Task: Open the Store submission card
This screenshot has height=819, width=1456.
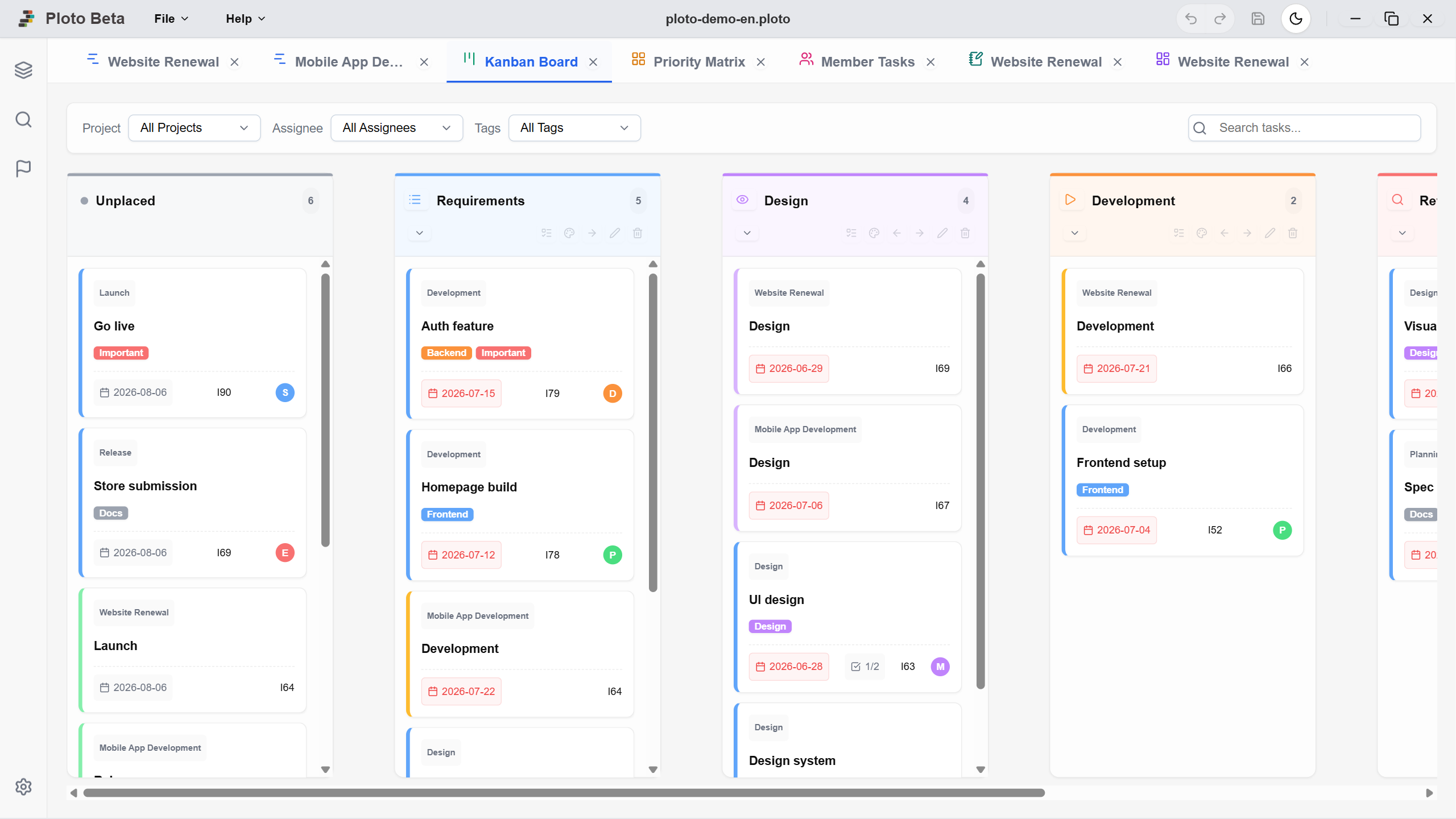Action: click(x=193, y=503)
